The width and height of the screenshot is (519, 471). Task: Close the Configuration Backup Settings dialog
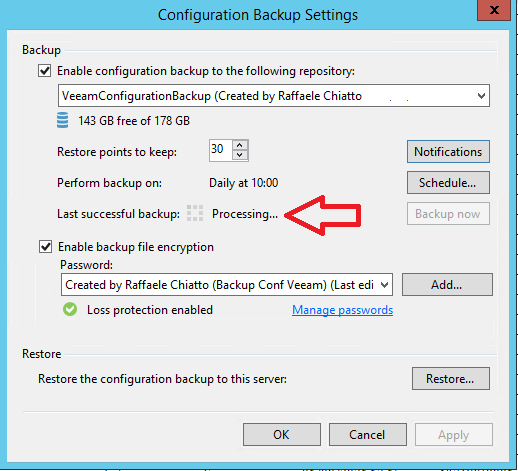[494, 10]
